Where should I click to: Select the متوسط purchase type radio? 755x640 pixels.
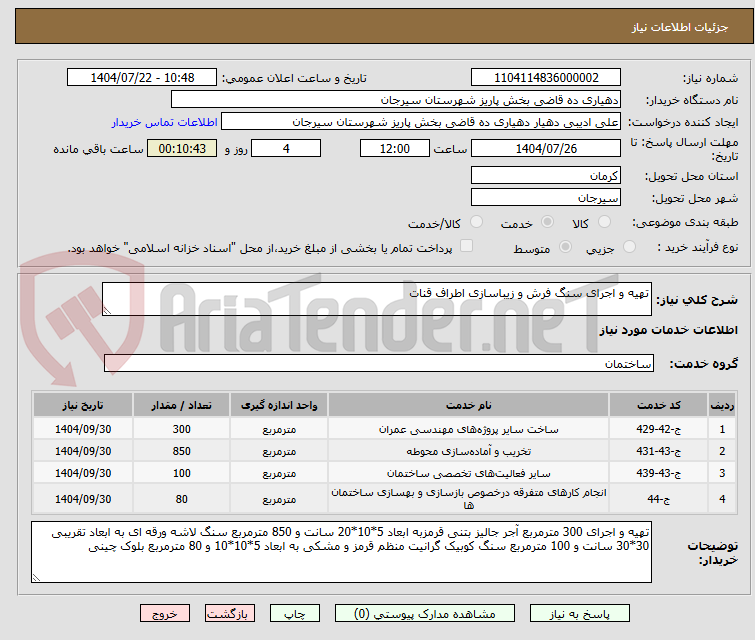pyautogui.click(x=565, y=247)
